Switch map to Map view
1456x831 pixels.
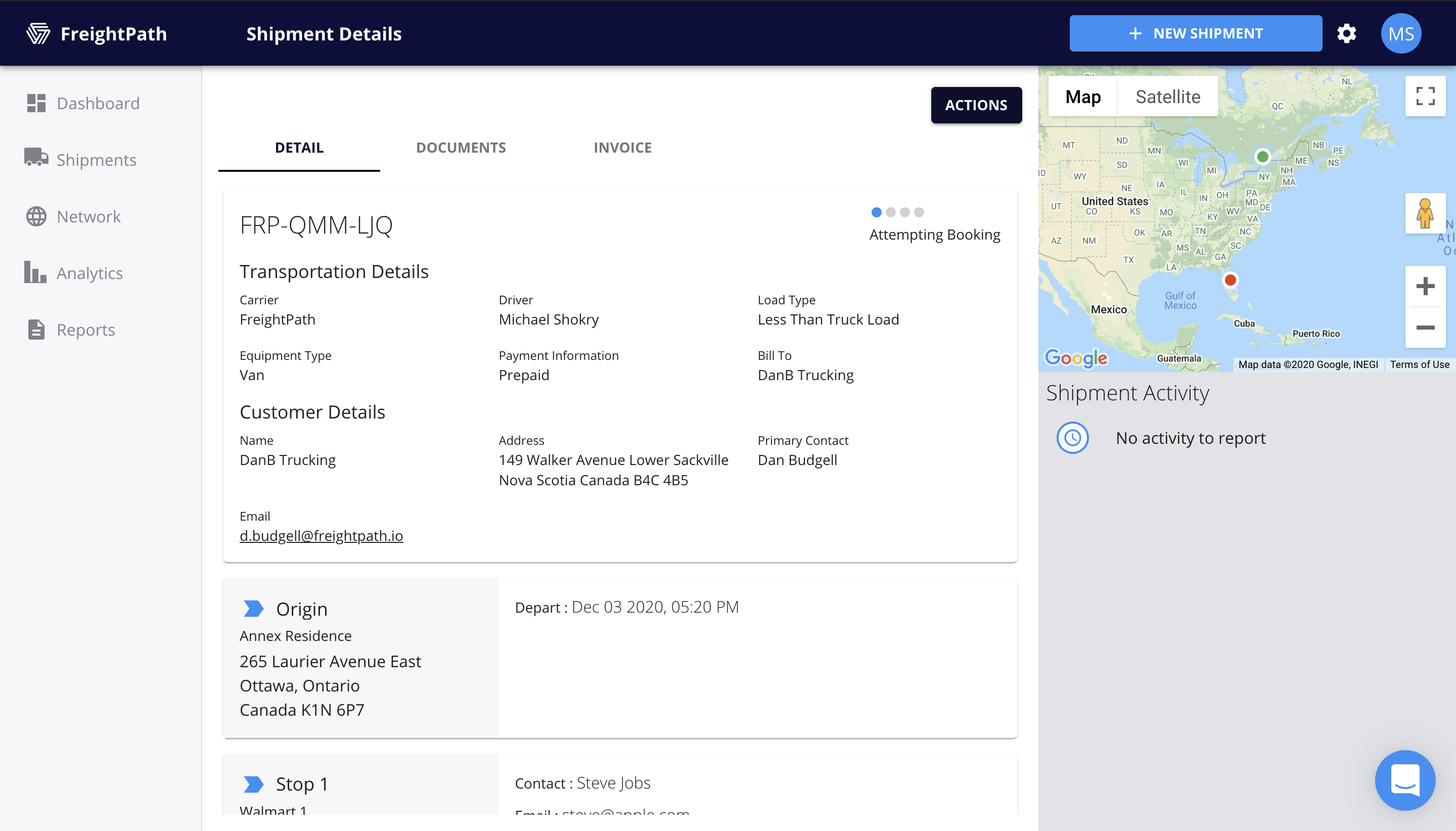tap(1083, 97)
